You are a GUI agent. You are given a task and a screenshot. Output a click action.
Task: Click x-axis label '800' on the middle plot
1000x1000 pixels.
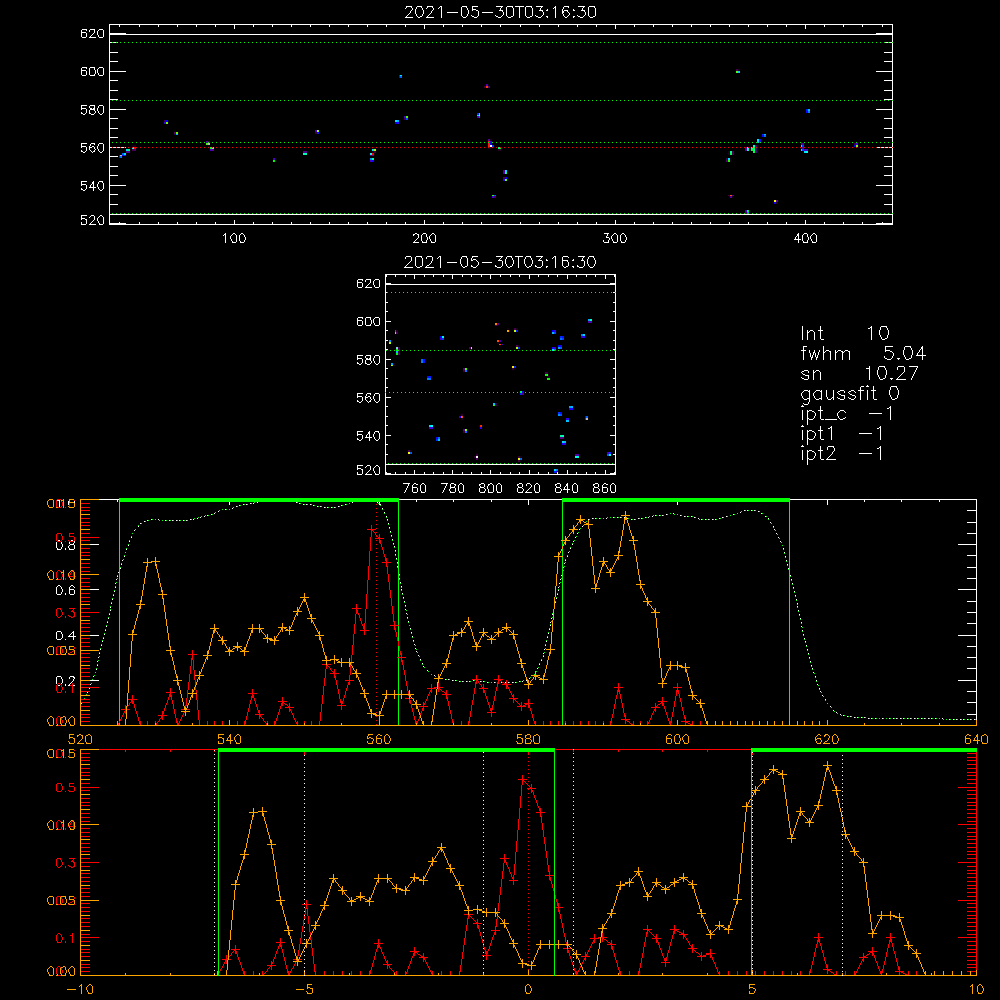tap(490, 489)
